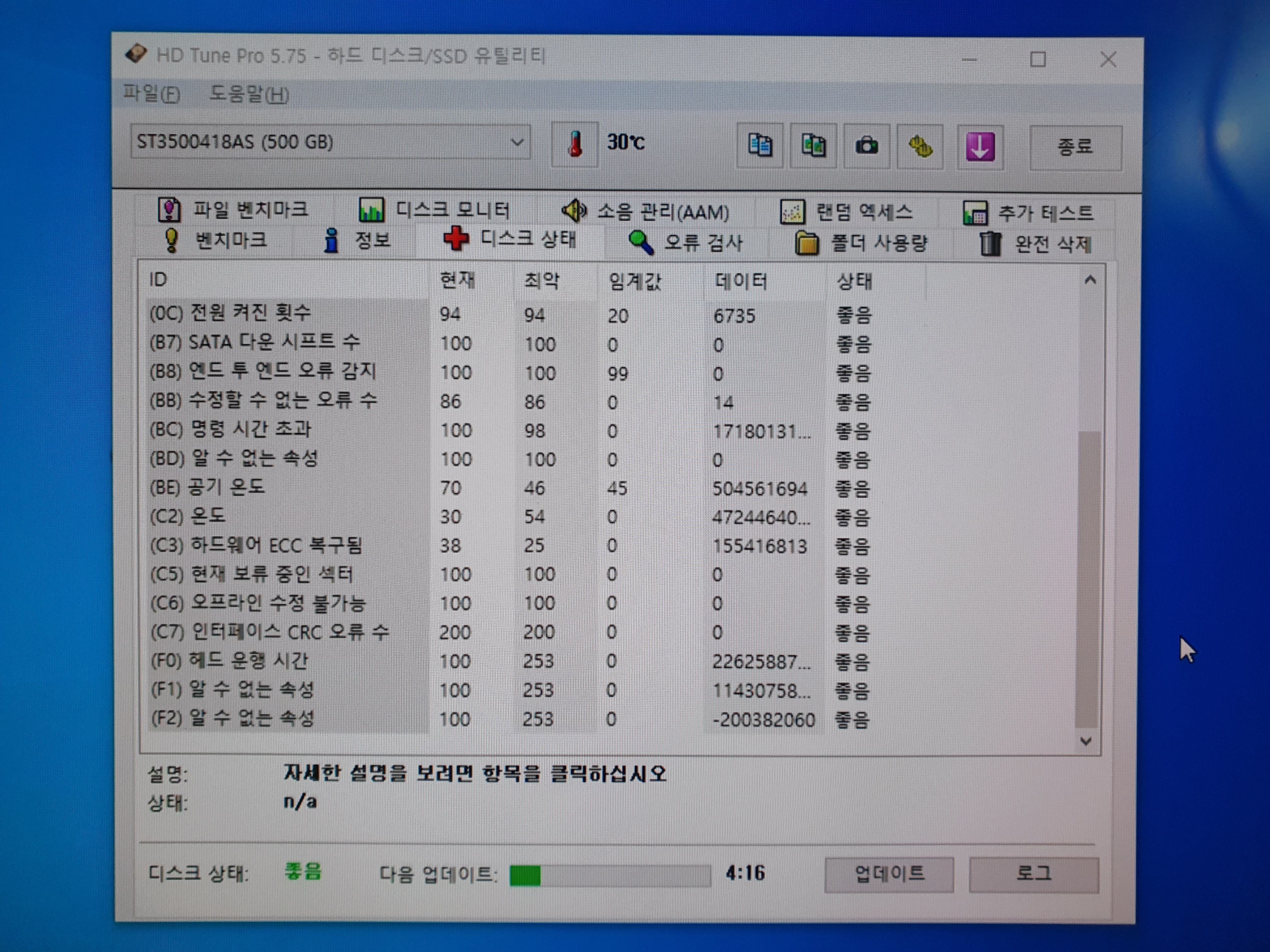
Task: Click the copy screenshot to clipboard icon
Action: 813,145
